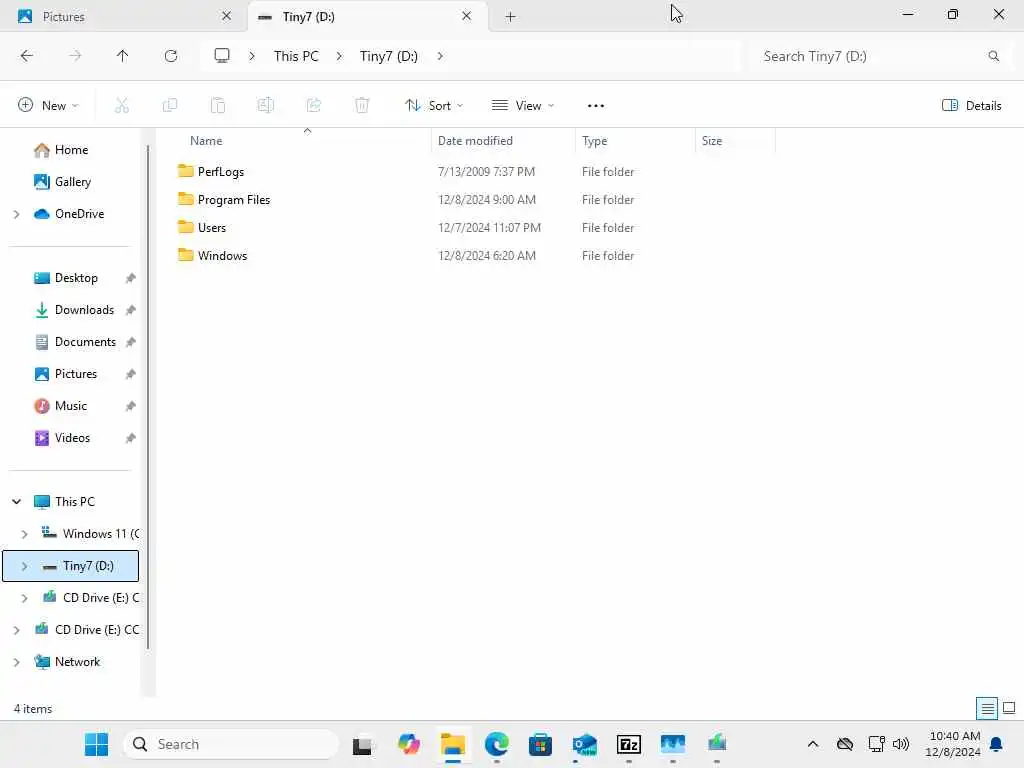
Task: Sort by the Type column header
Action: click(x=594, y=141)
